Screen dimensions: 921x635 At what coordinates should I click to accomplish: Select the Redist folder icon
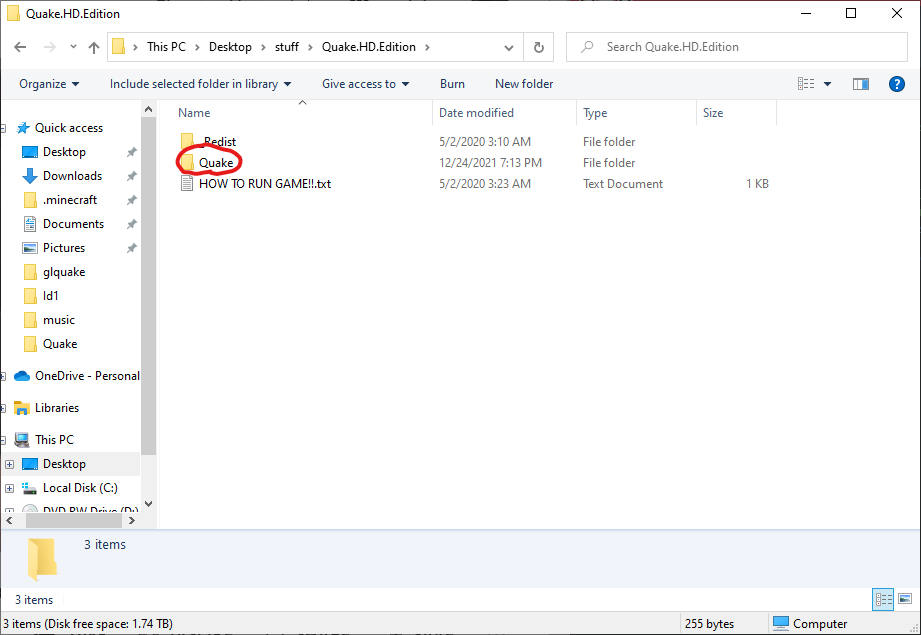pyautogui.click(x=188, y=141)
